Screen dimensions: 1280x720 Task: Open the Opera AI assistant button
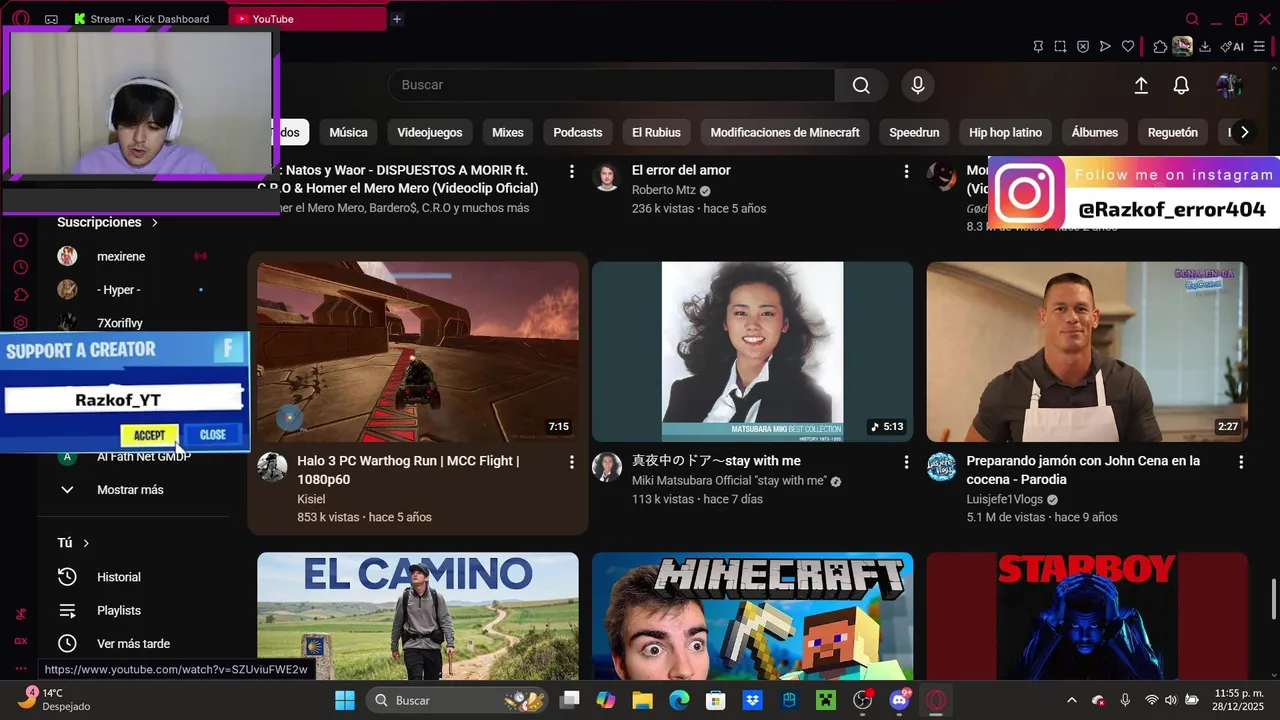click(1233, 46)
